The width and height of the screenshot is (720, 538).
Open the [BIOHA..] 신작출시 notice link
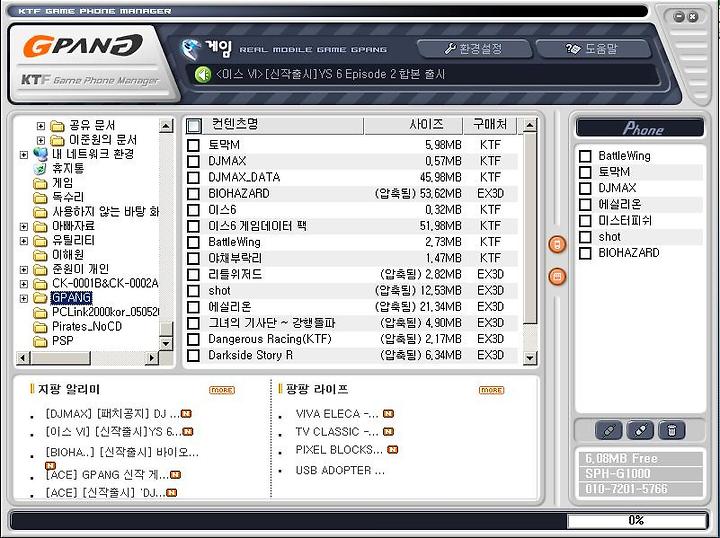[x=122, y=453]
